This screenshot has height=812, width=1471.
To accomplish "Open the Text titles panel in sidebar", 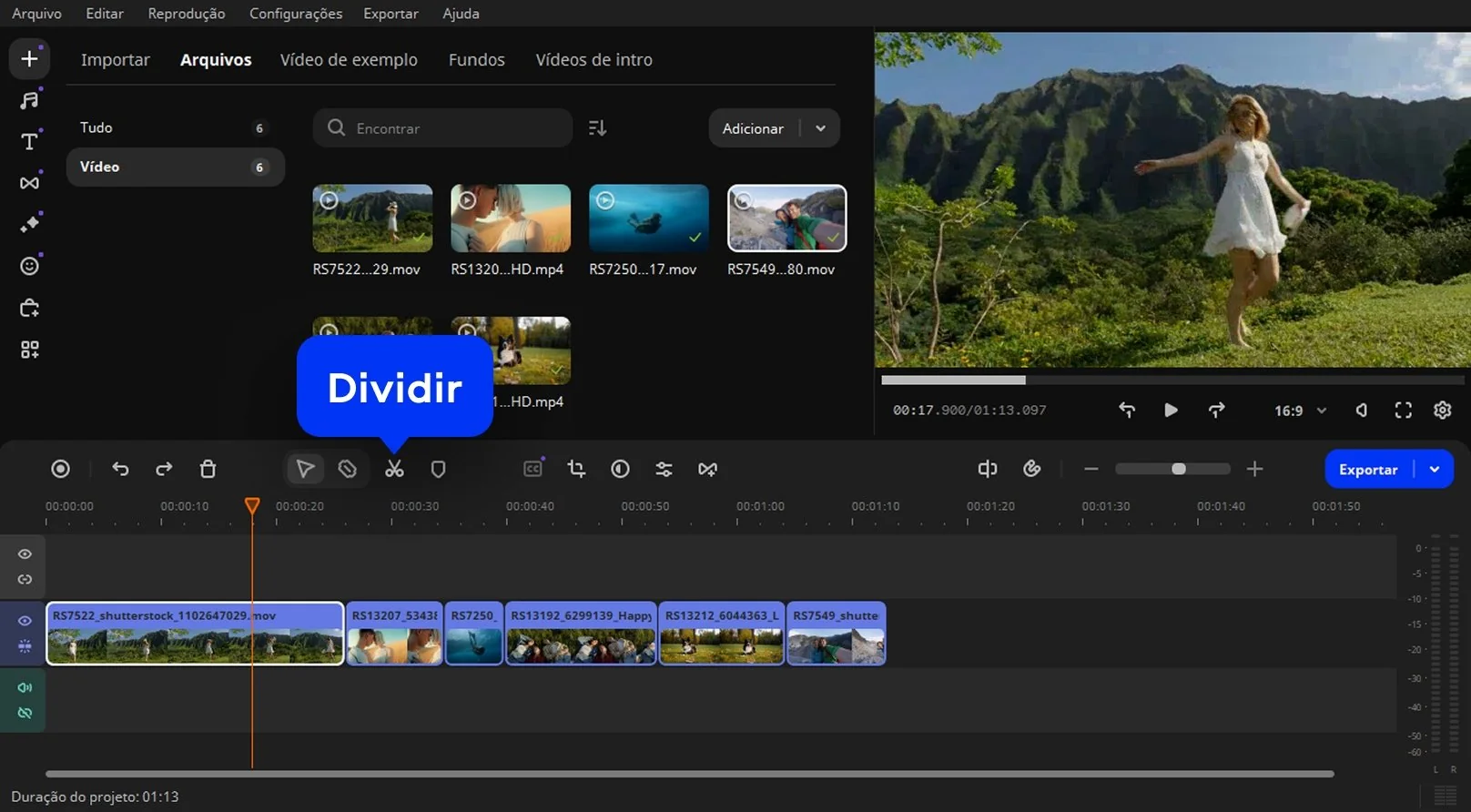I will point(29,141).
